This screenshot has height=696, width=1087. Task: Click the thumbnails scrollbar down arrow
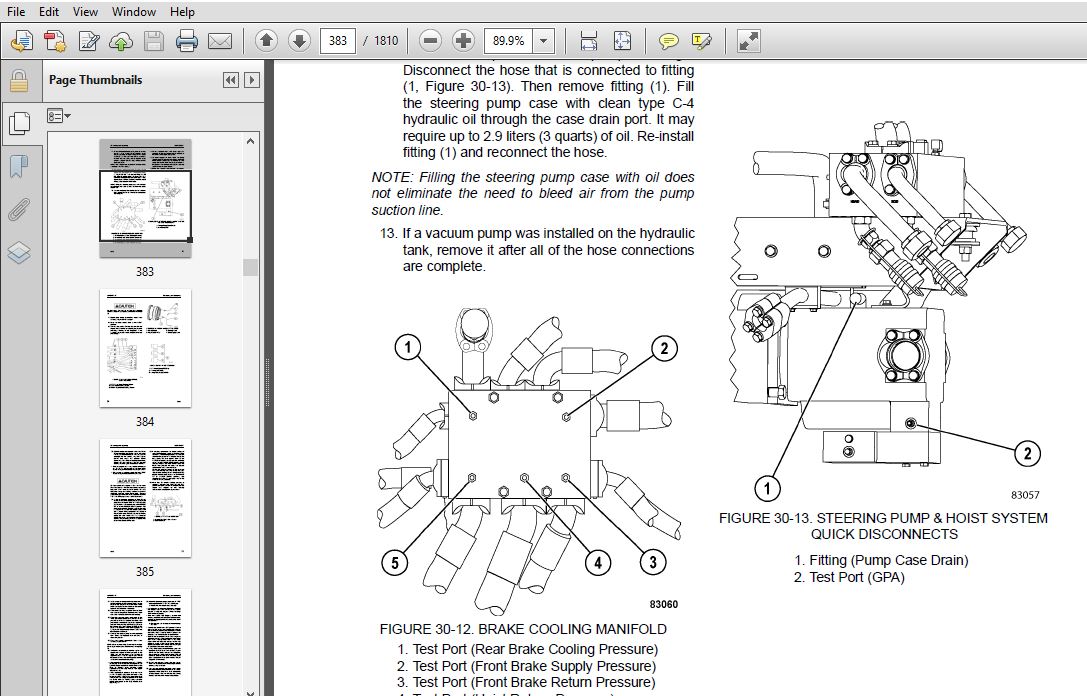250,692
